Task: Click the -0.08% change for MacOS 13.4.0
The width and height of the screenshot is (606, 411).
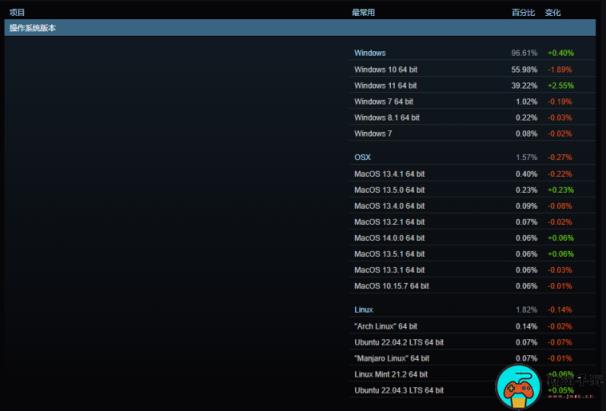Action: [x=560, y=206]
